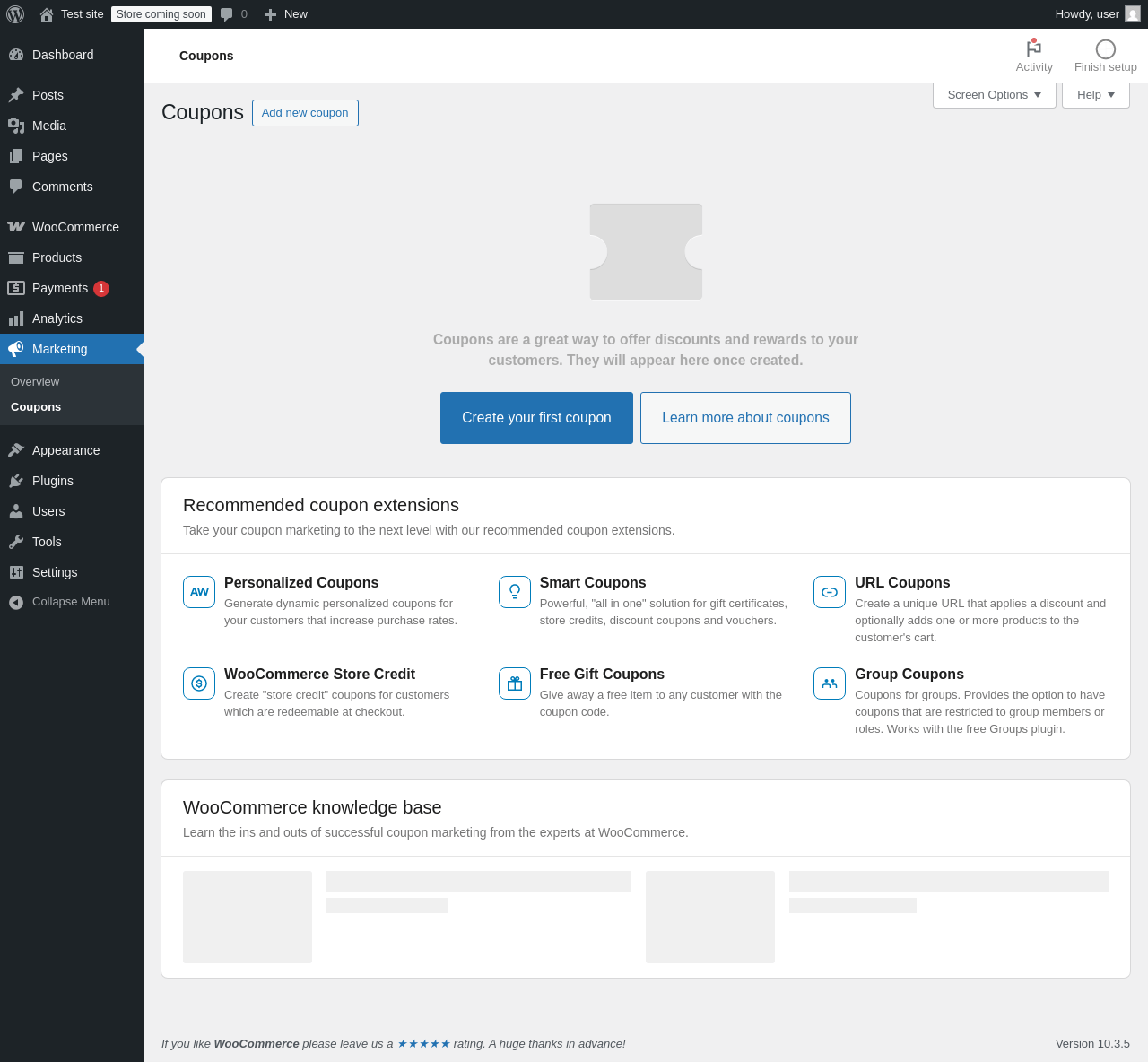This screenshot has width=1148, height=1062.
Task: Click the Free Gift Coupons gift icon
Action: point(515,683)
